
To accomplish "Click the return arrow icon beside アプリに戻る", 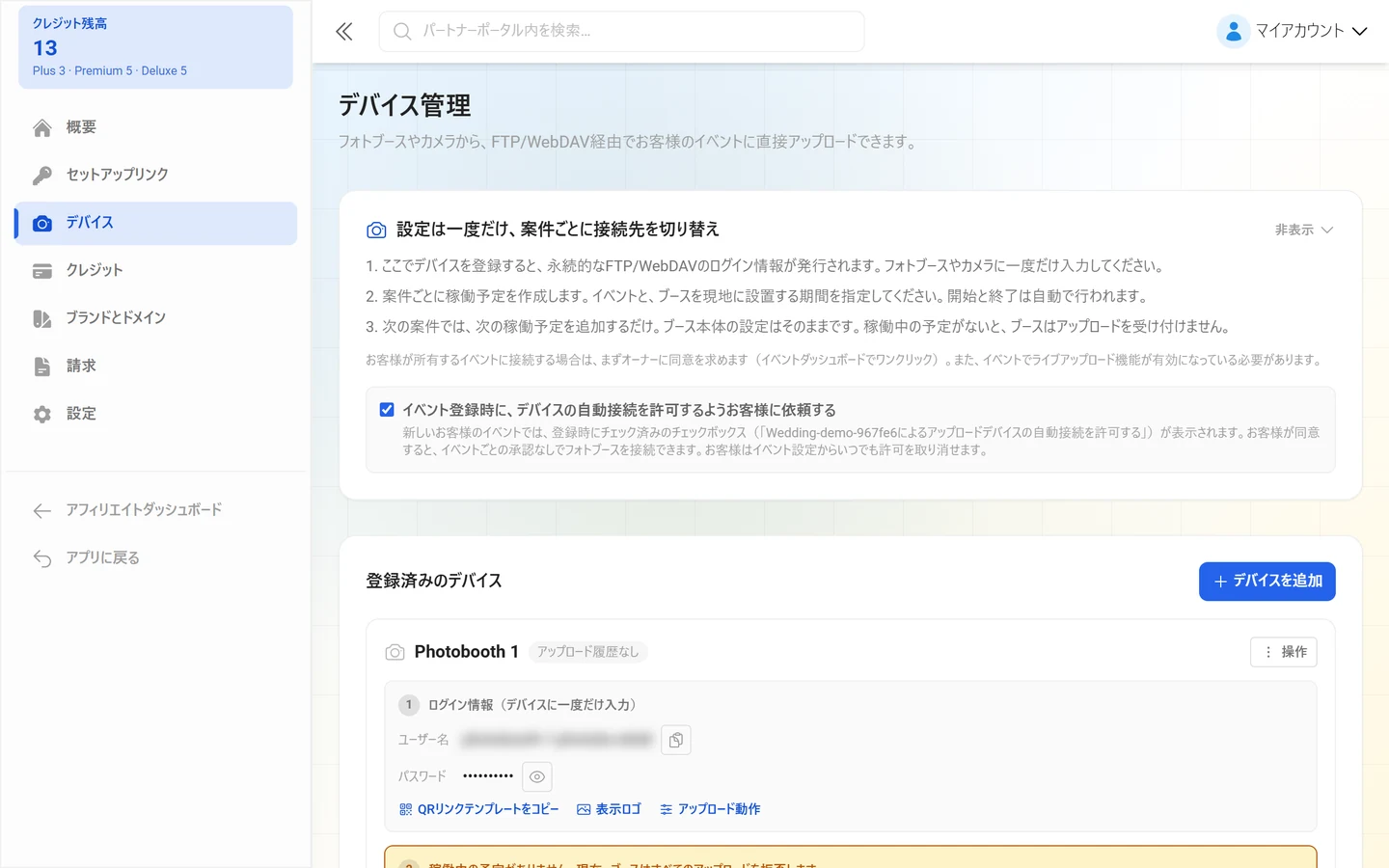I will coord(42,558).
